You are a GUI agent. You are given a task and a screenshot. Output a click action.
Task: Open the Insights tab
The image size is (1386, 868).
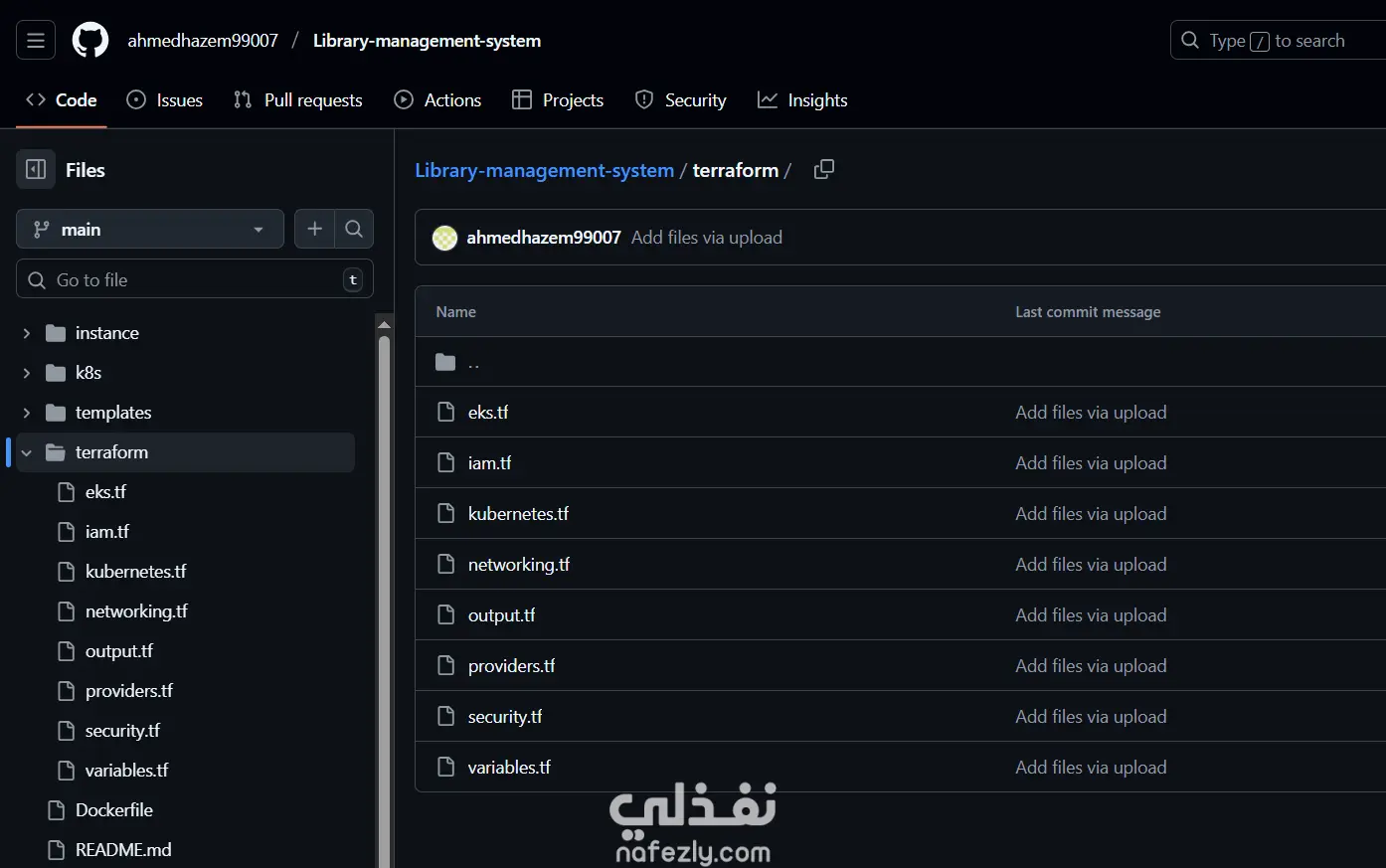pyautogui.click(x=802, y=100)
